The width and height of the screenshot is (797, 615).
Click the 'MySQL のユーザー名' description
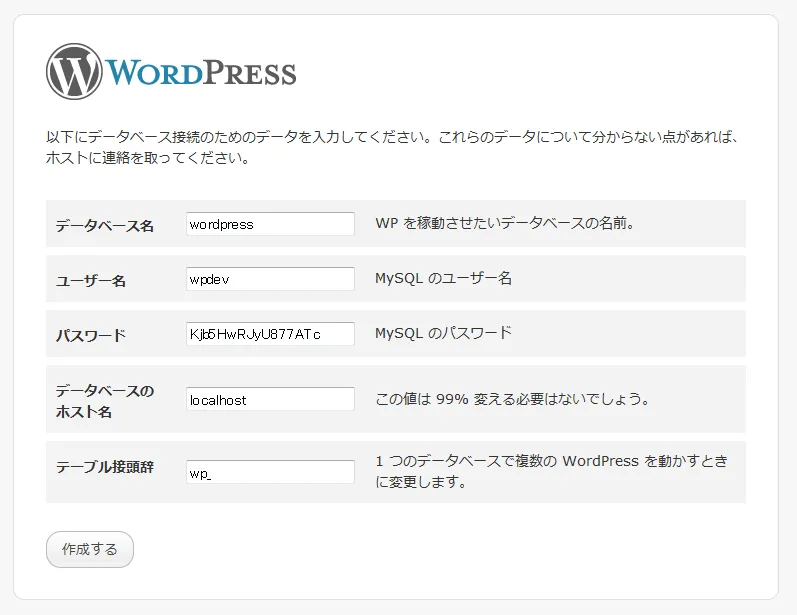click(x=444, y=278)
